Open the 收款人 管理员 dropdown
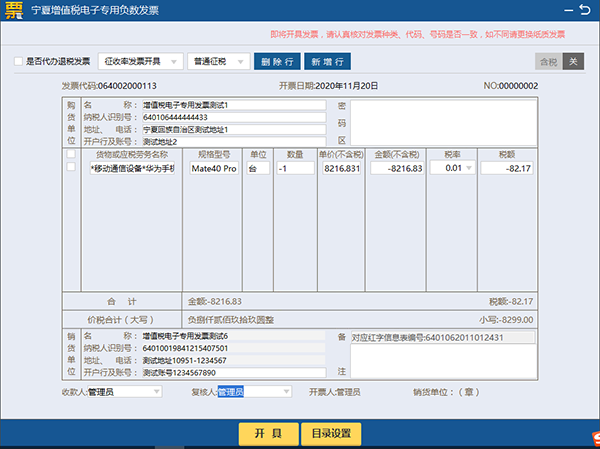This screenshot has height=449, width=600. [x=124, y=392]
